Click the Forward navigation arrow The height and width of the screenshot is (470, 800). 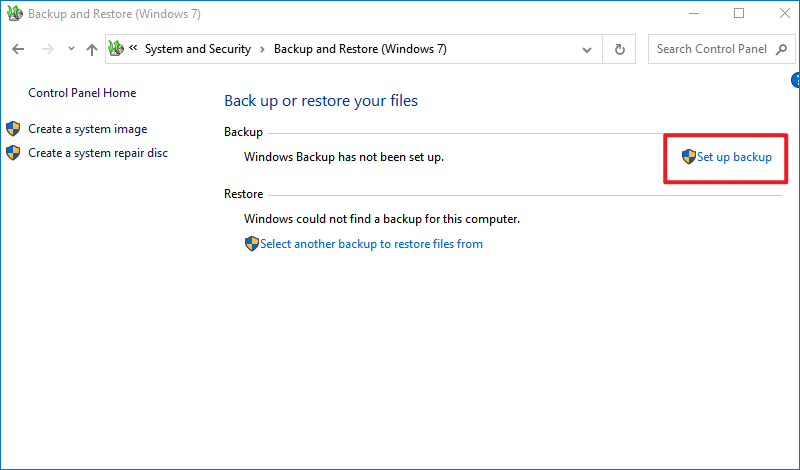point(47,49)
